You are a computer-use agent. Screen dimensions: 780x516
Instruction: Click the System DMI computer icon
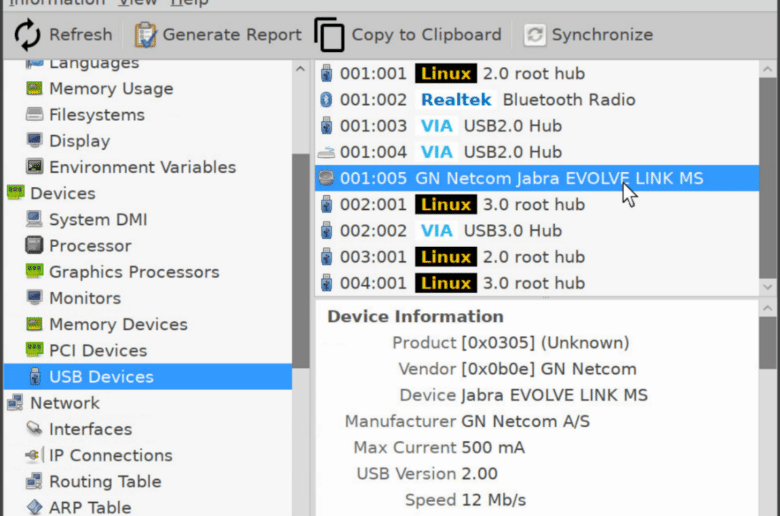coord(34,219)
